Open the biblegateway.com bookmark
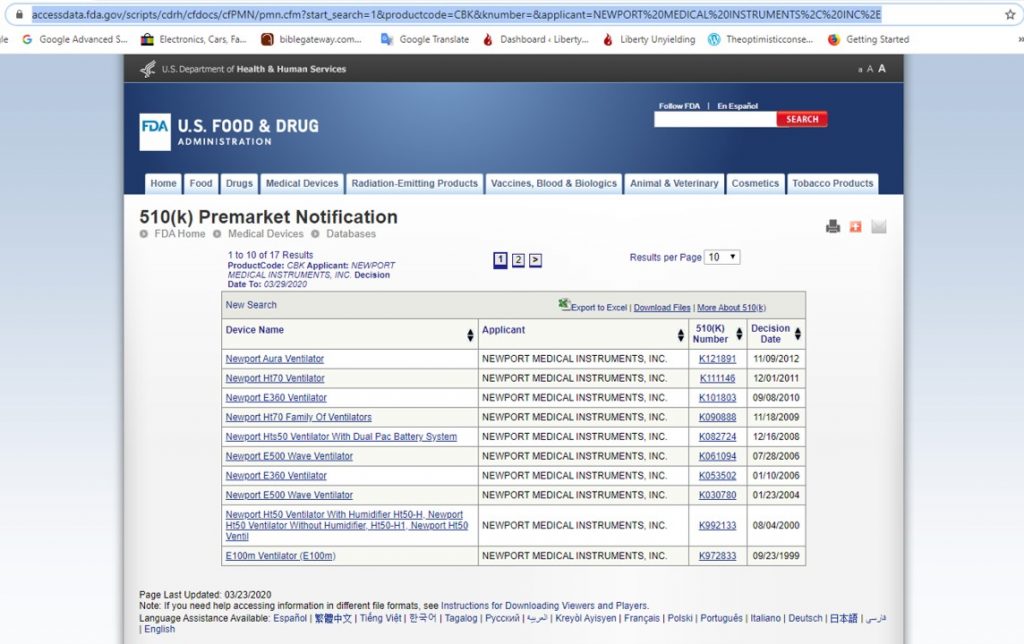The width and height of the screenshot is (1024, 644). tap(312, 39)
